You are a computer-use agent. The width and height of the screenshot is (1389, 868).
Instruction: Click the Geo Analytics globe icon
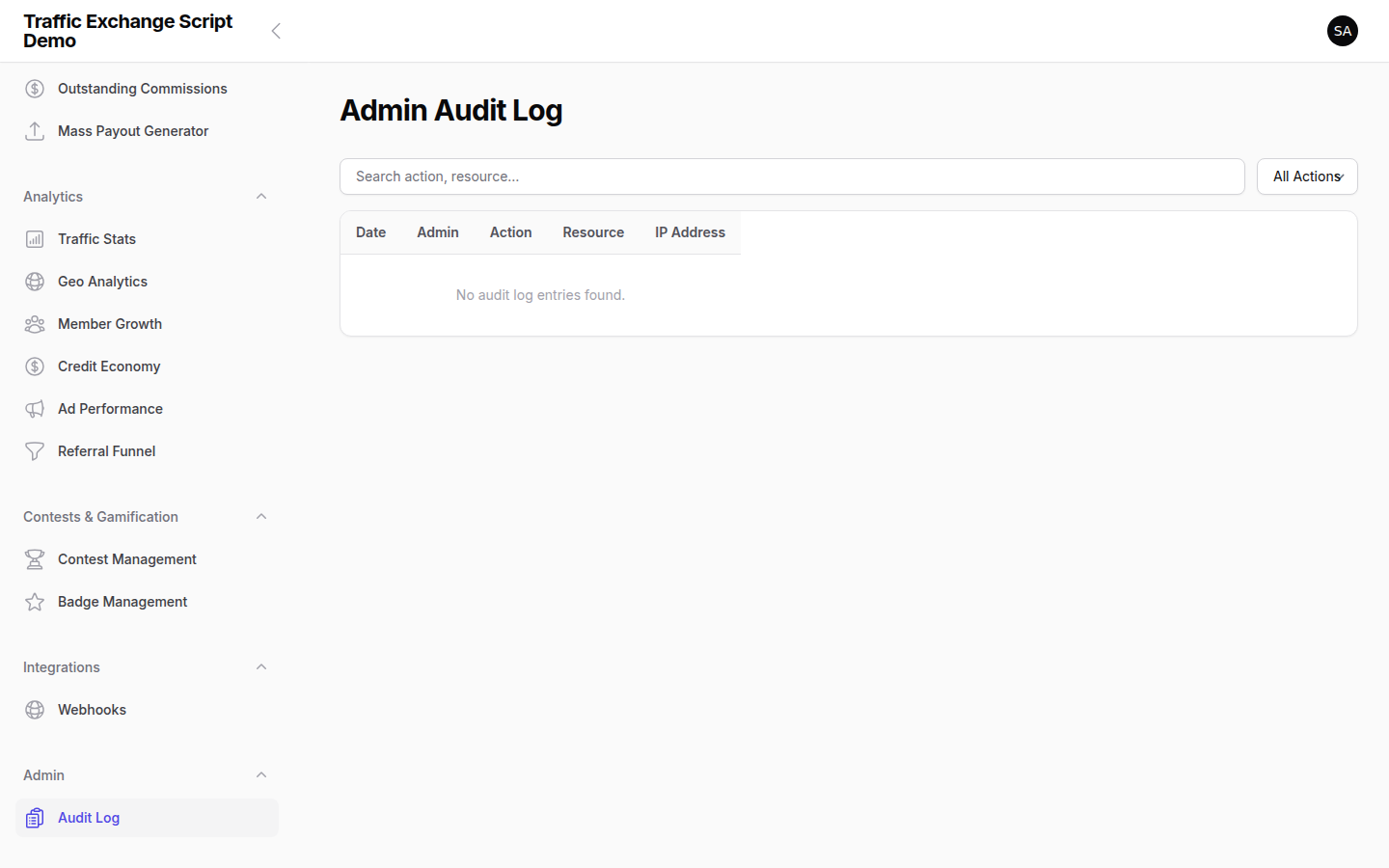(x=35, y=281)
